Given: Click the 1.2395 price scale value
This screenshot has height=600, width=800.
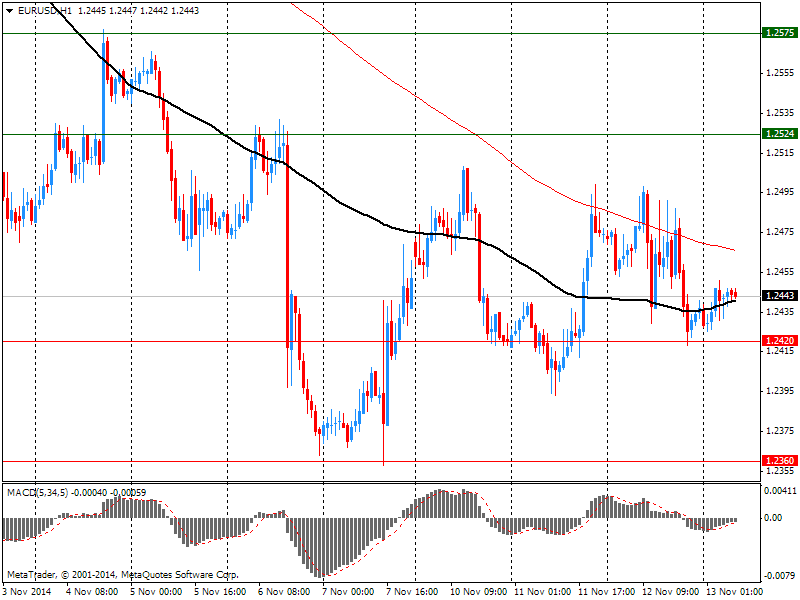Looking at the screenshot, I should click(x=781, y=391).
